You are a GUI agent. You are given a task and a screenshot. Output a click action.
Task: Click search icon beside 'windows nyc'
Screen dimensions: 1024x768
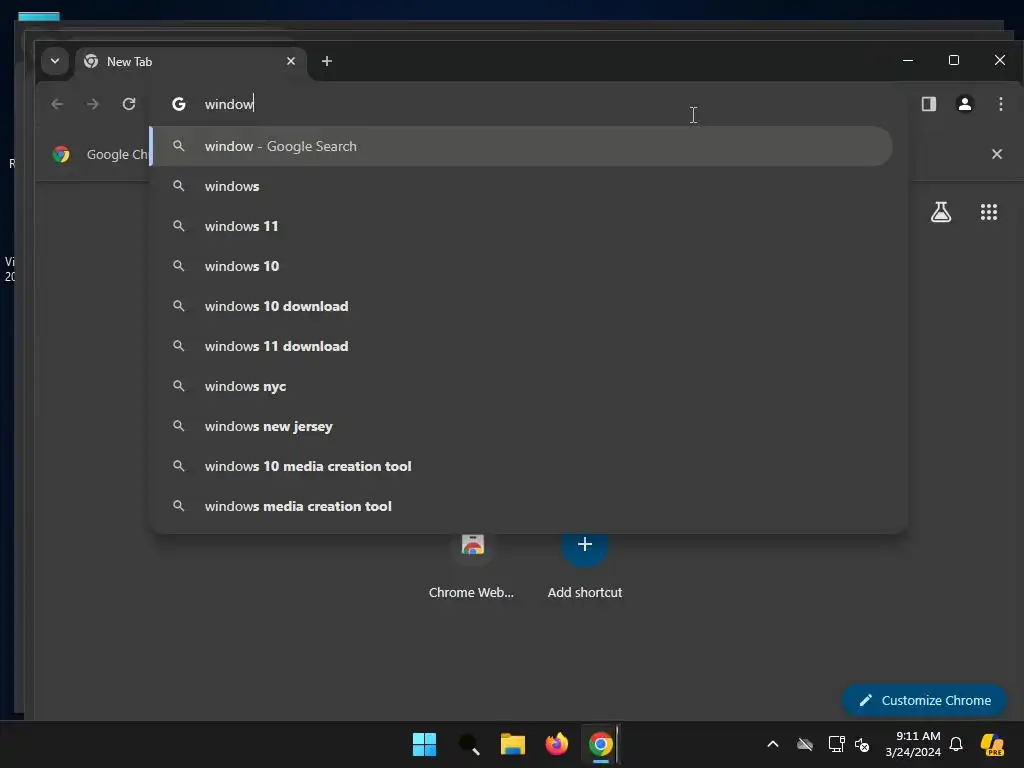pyautogui.click(x=178, y=386)
